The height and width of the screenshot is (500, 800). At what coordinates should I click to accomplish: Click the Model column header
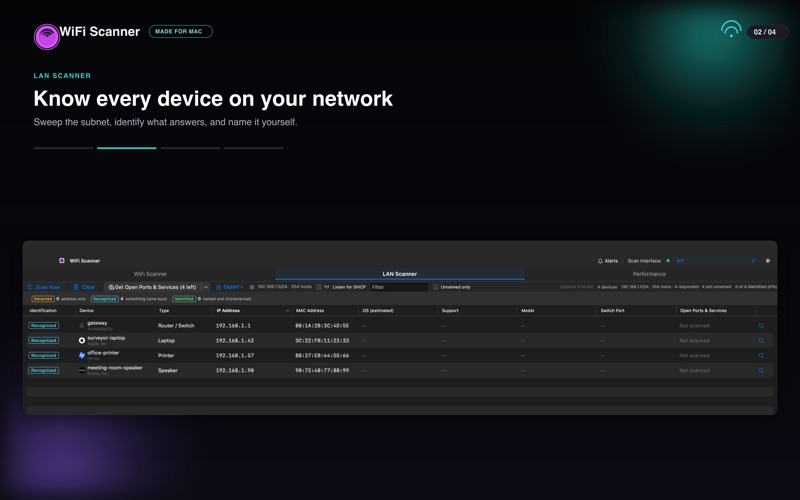(528, 310)
